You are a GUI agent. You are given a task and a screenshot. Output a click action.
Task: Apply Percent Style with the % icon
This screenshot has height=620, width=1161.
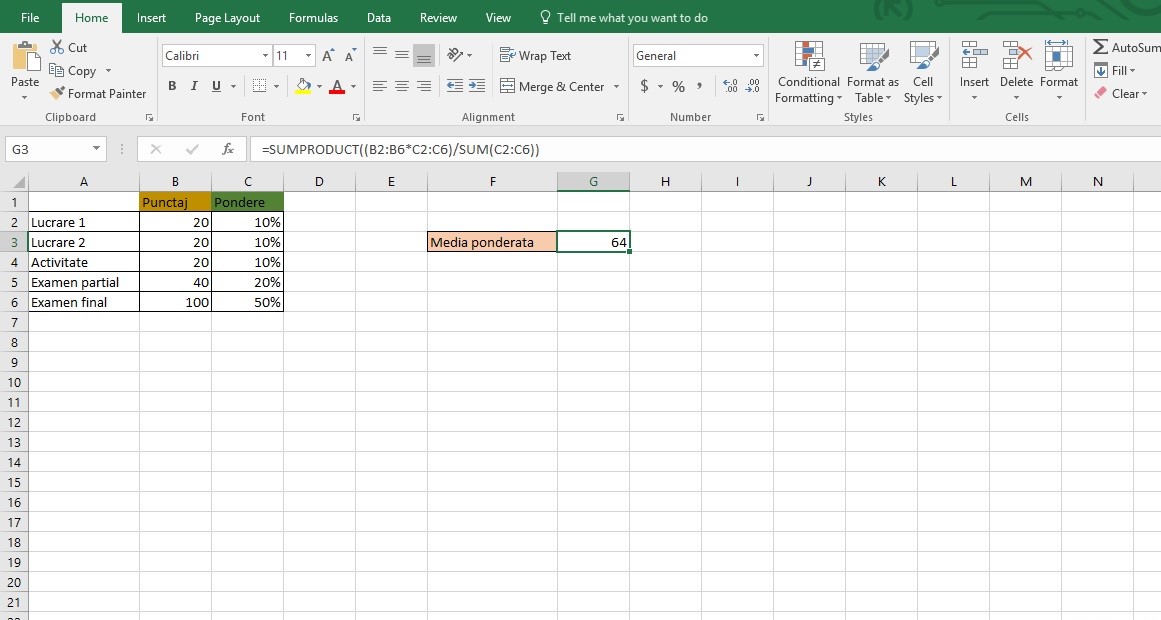tap(677, 87)
